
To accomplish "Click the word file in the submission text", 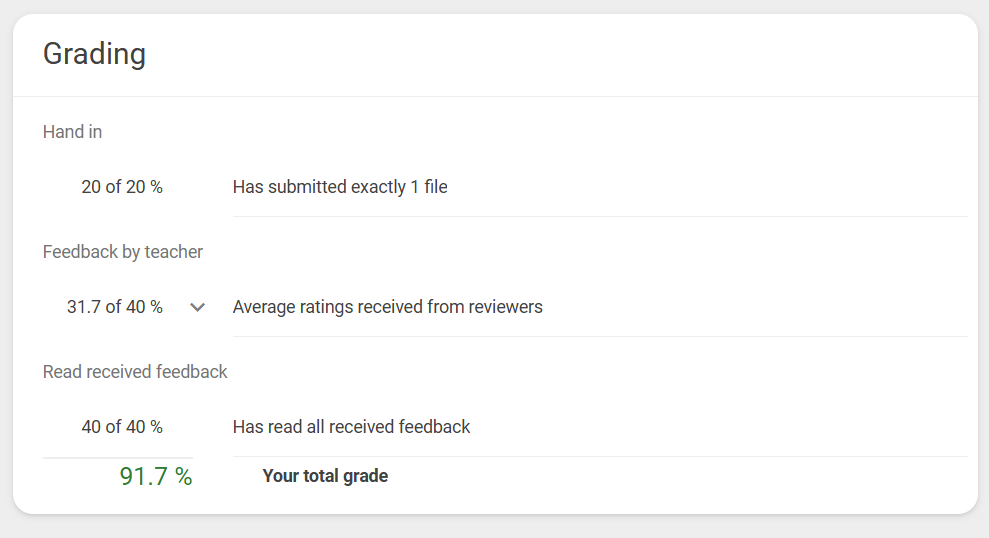I will coord(436,187).
